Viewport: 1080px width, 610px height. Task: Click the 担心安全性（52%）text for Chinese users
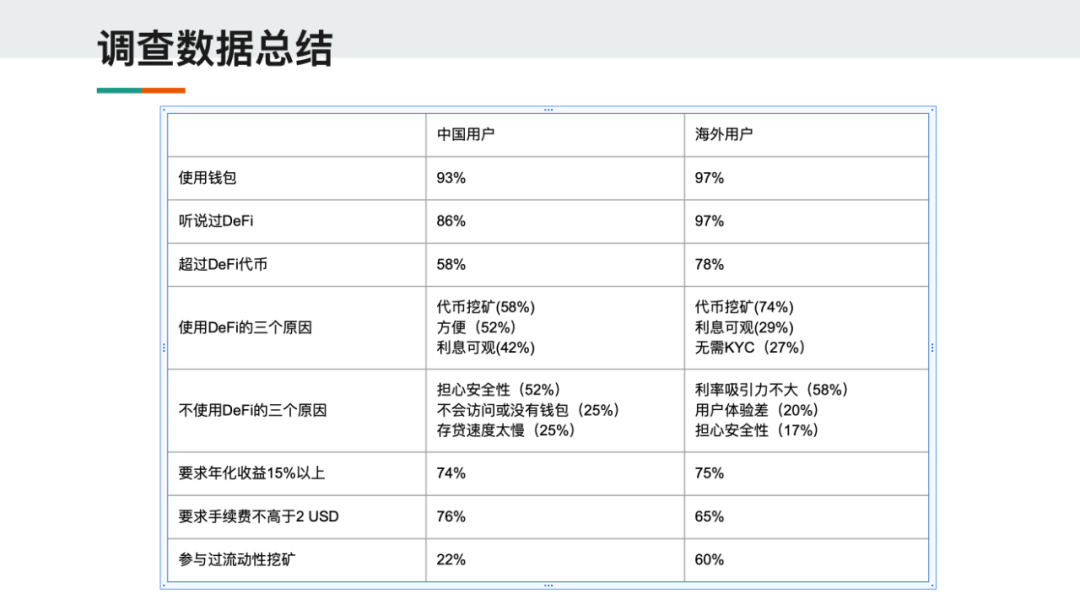click(499, 390)
